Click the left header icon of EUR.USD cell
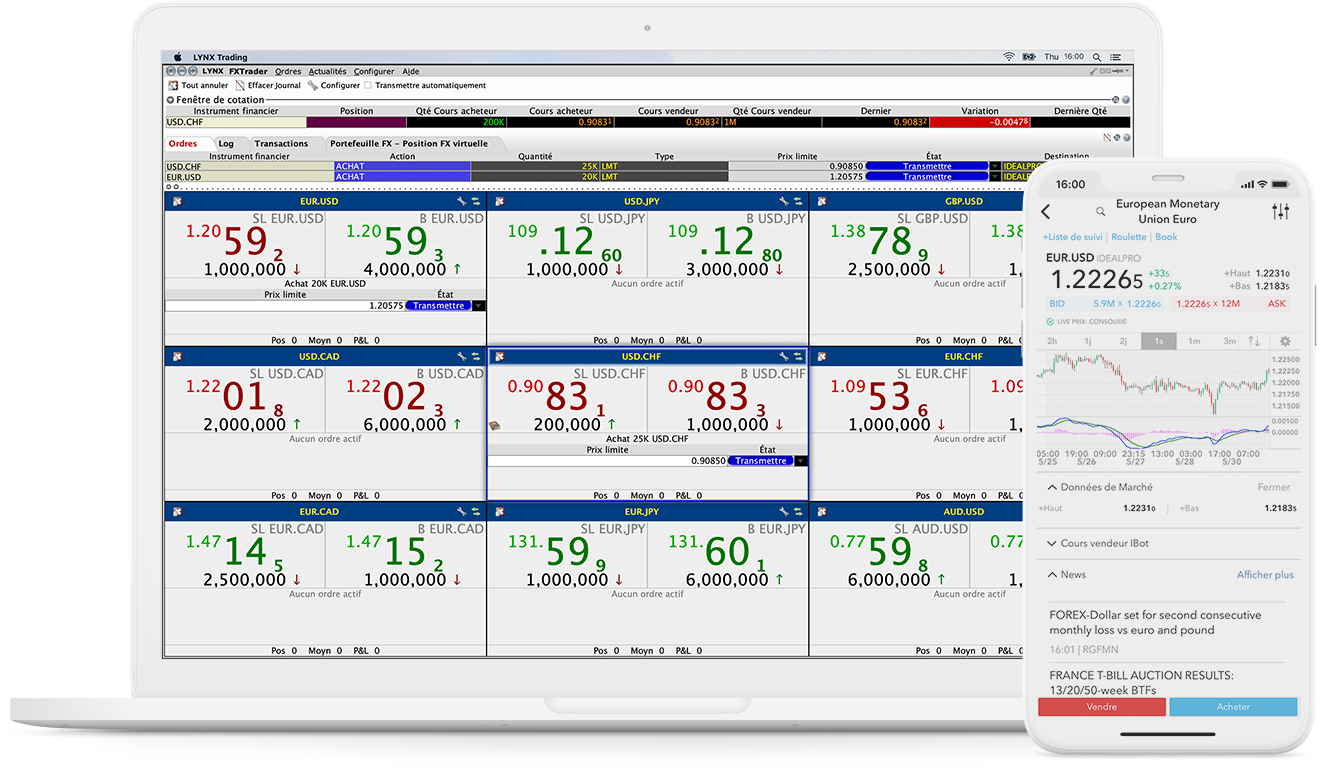The width and height of the screenshot is (1328, 768). click(x=177, y=201)
